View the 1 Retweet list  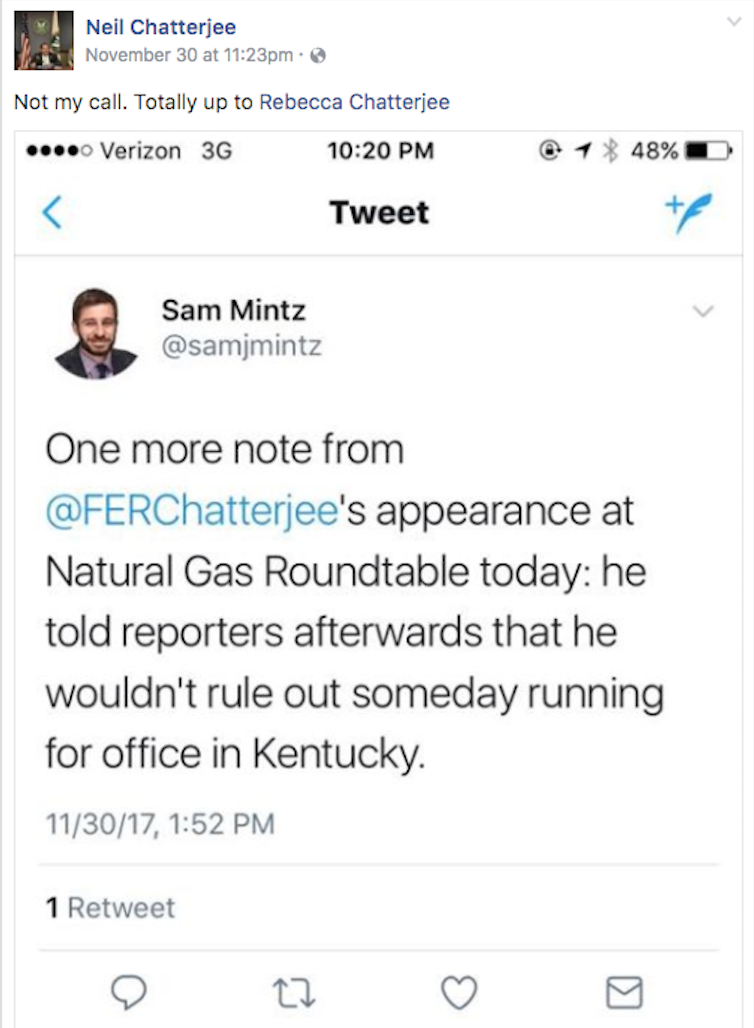[110, 908]
